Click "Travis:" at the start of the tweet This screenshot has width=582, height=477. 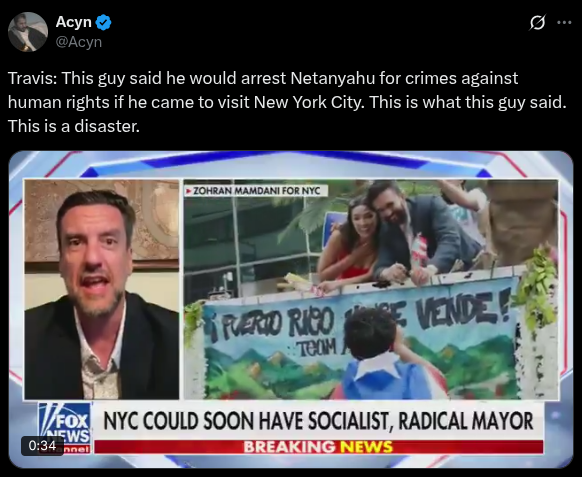[33, 78]
